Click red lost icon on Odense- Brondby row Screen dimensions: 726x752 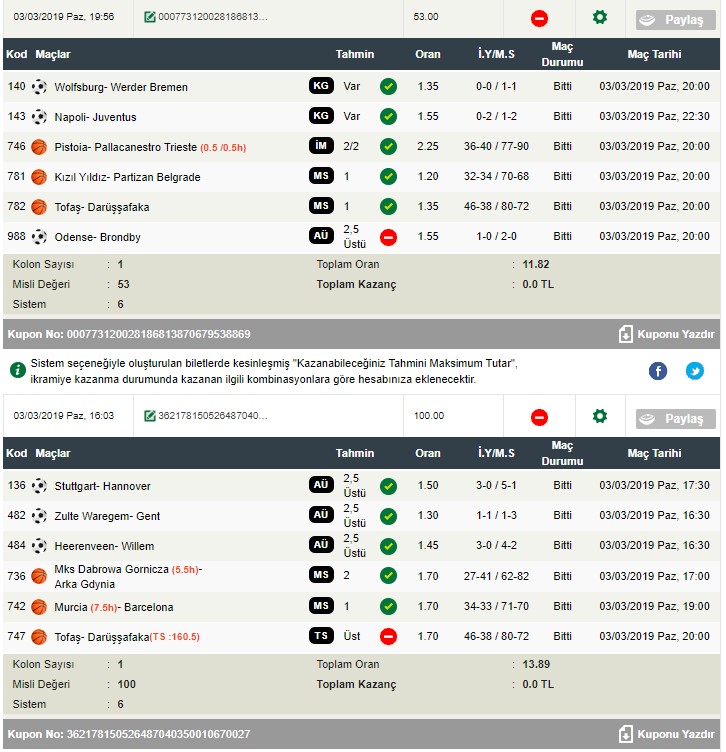click(388, 237)
